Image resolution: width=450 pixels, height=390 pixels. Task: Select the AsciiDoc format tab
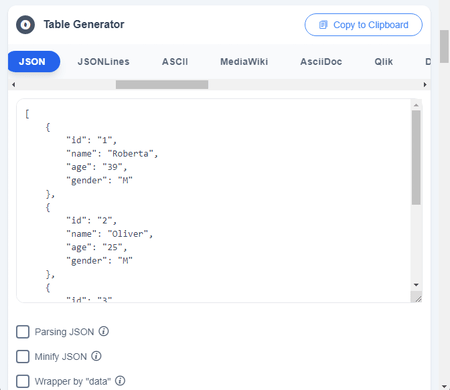321,62
